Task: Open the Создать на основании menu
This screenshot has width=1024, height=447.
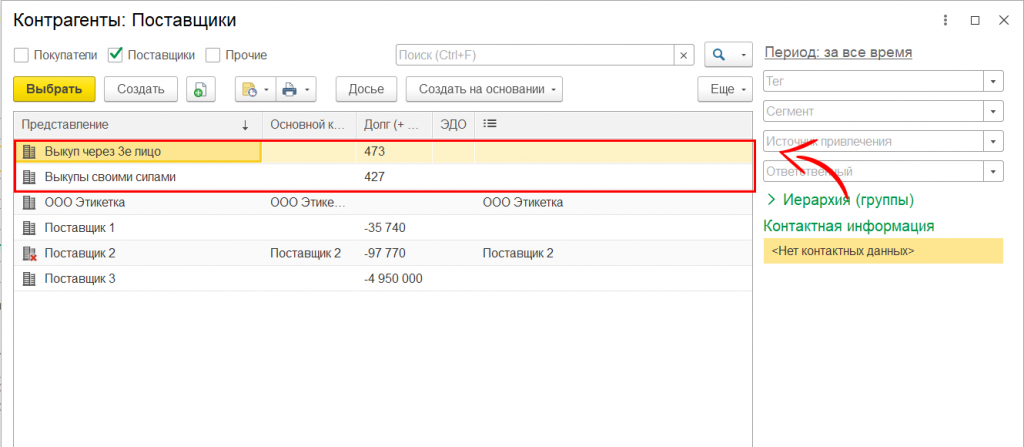Action: [484, 89]
